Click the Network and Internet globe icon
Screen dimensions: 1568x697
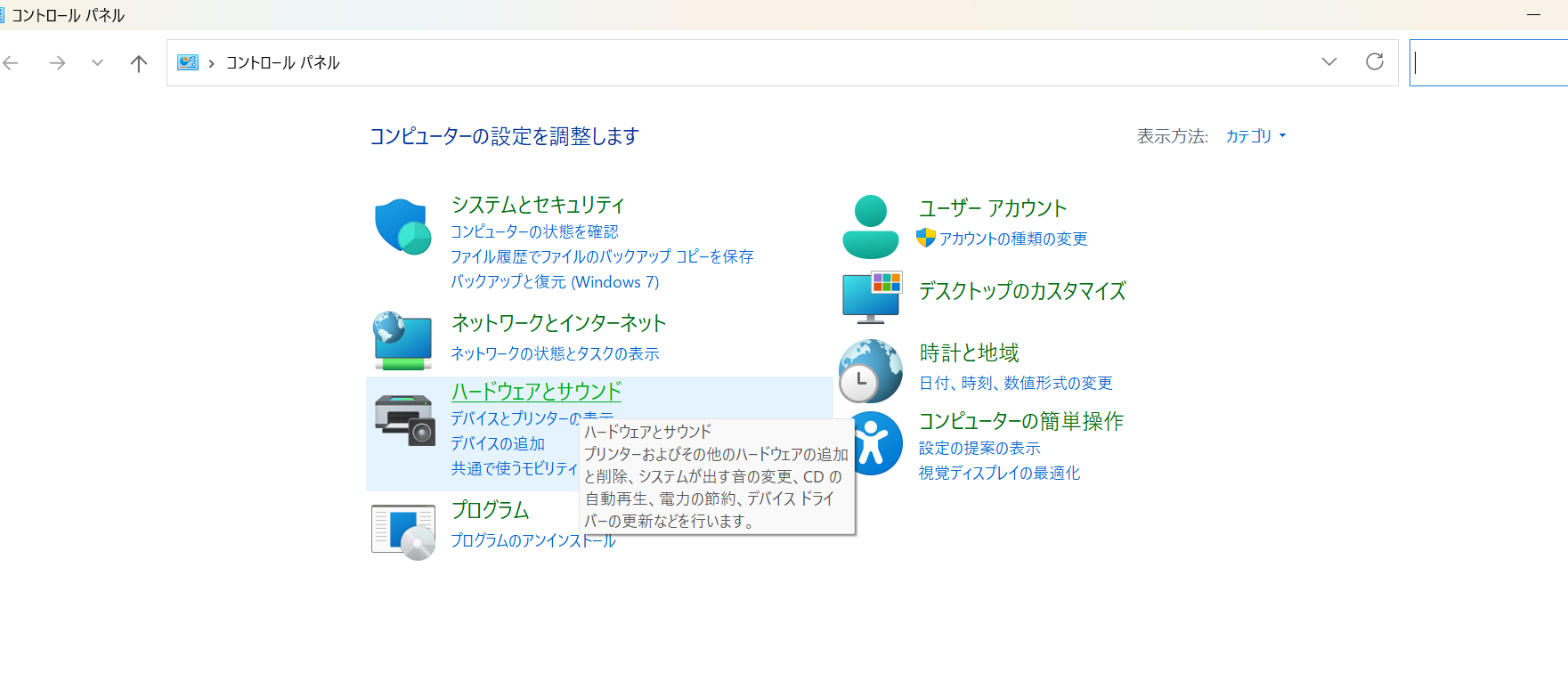[403, 340]
